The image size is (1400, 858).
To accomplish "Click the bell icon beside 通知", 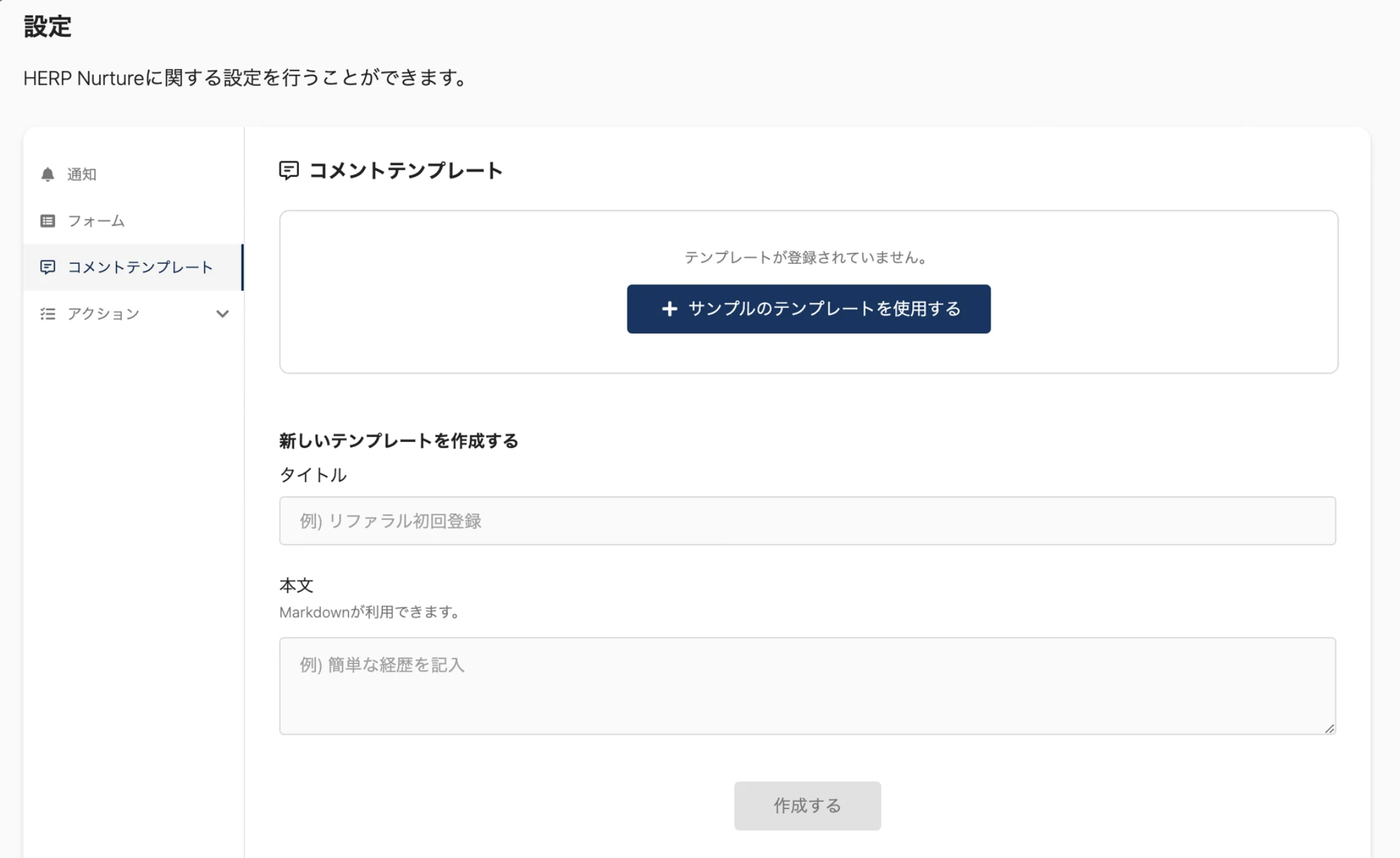I will tap(47, 174).
